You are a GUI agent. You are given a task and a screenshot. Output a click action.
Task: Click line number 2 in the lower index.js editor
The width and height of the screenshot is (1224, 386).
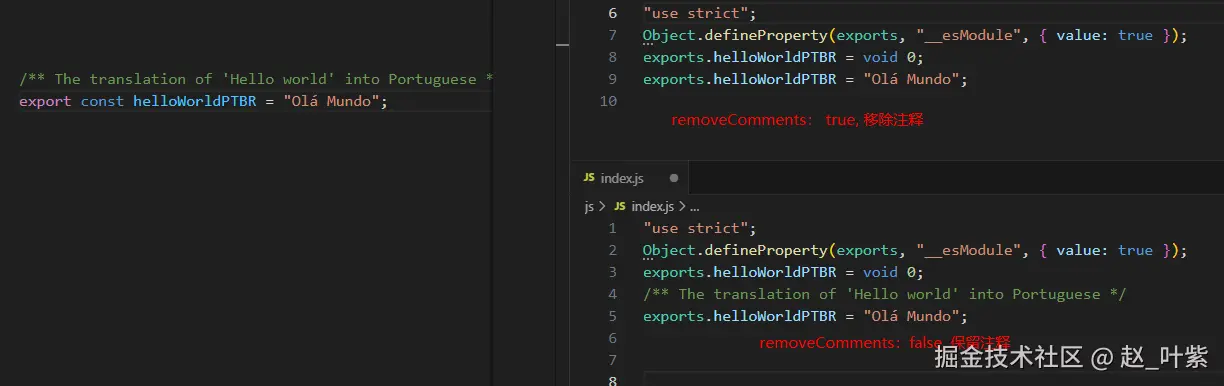pyautogui.click(x=613, y=250)
